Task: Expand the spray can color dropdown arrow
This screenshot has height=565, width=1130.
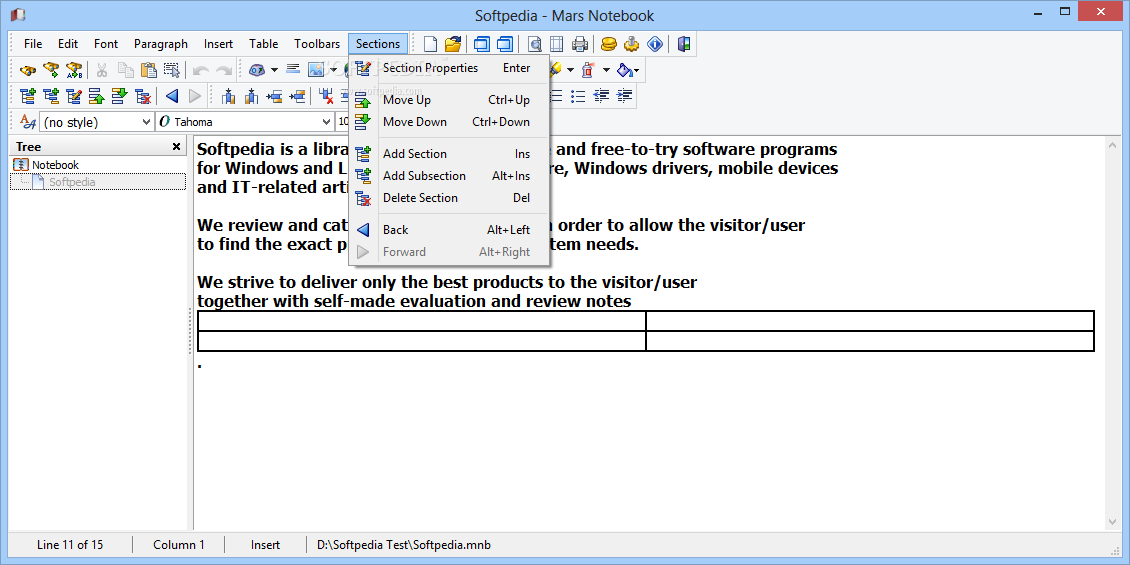Action: 606,70
